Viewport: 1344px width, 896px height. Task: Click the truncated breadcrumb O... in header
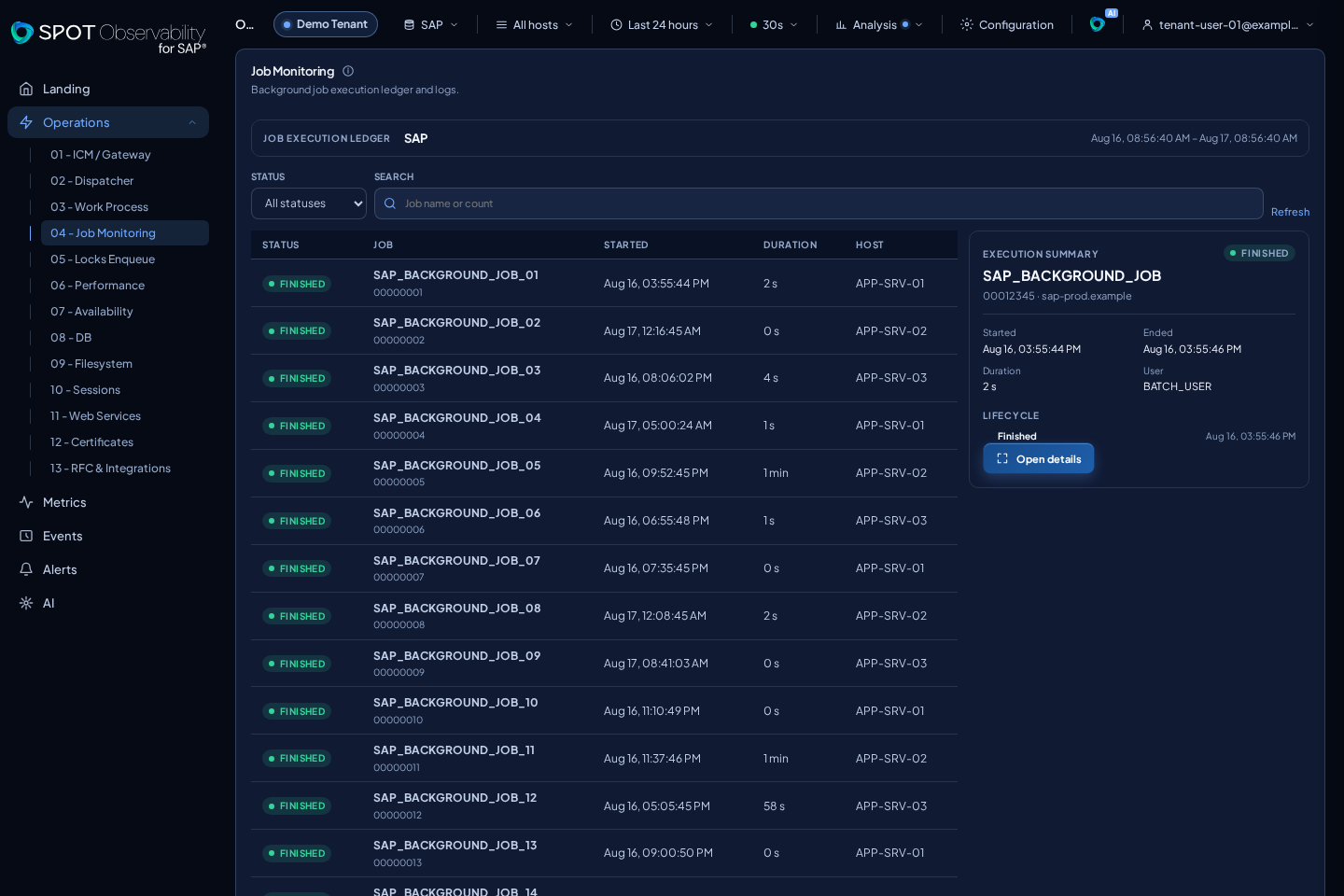pos(245,24)
